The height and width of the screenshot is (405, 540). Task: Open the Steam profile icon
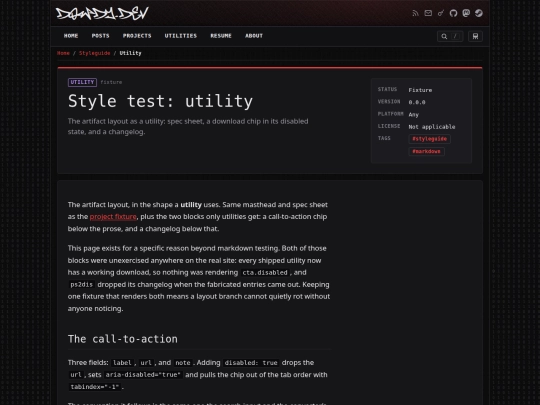(x=479, y=13)
